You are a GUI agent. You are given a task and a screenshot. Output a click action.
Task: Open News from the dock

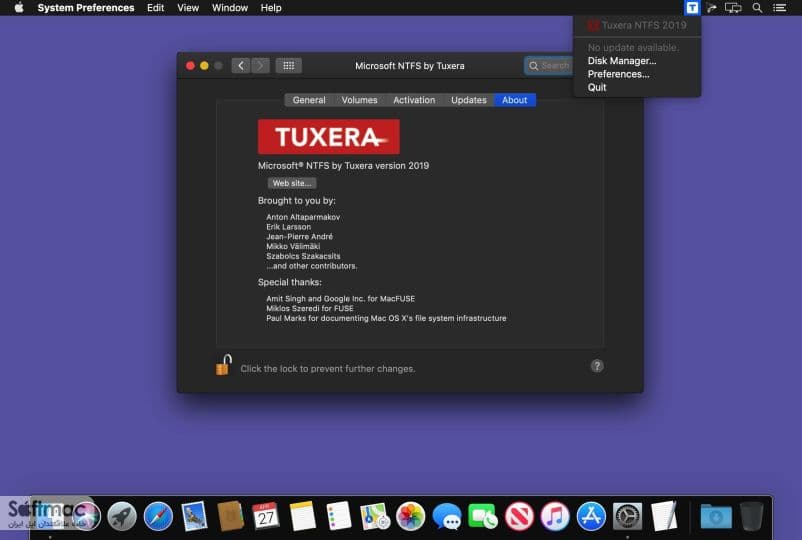click(519, 516)
